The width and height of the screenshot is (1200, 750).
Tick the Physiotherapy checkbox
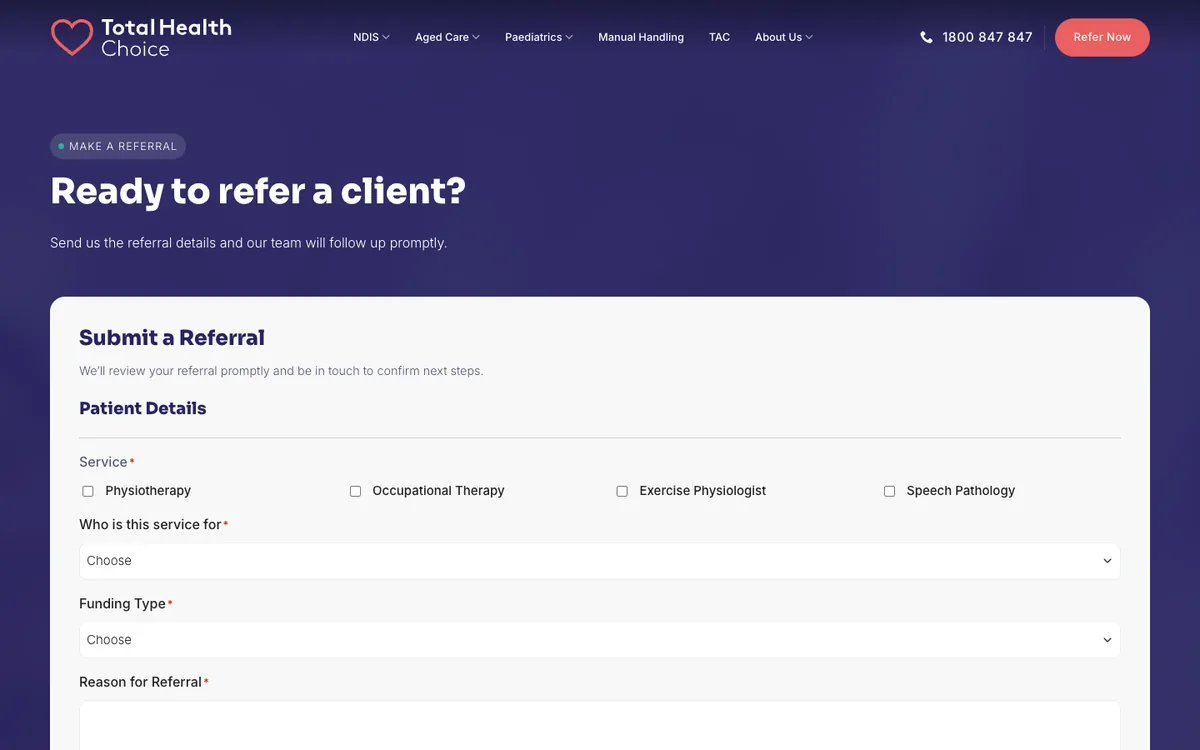(88, 491)
